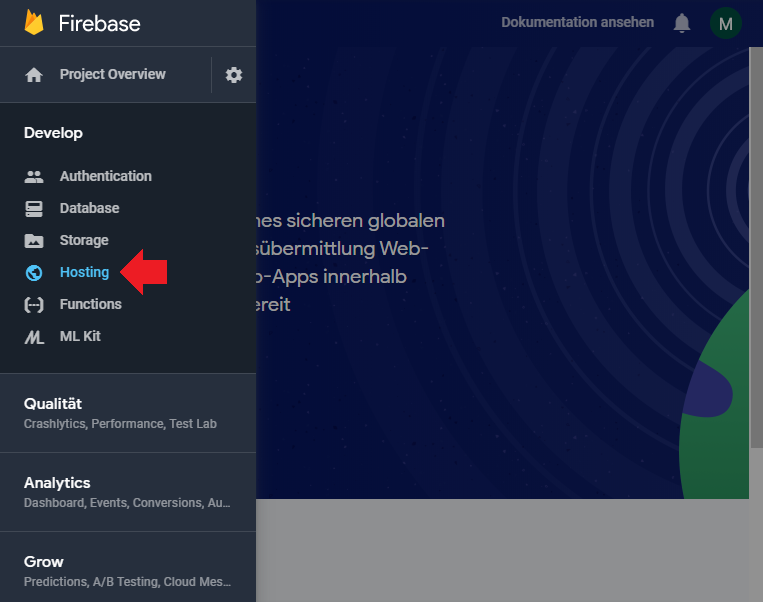Click the Project Overview home icon
763x602 pixels.
pyautogui.click(x=34, y=75)
